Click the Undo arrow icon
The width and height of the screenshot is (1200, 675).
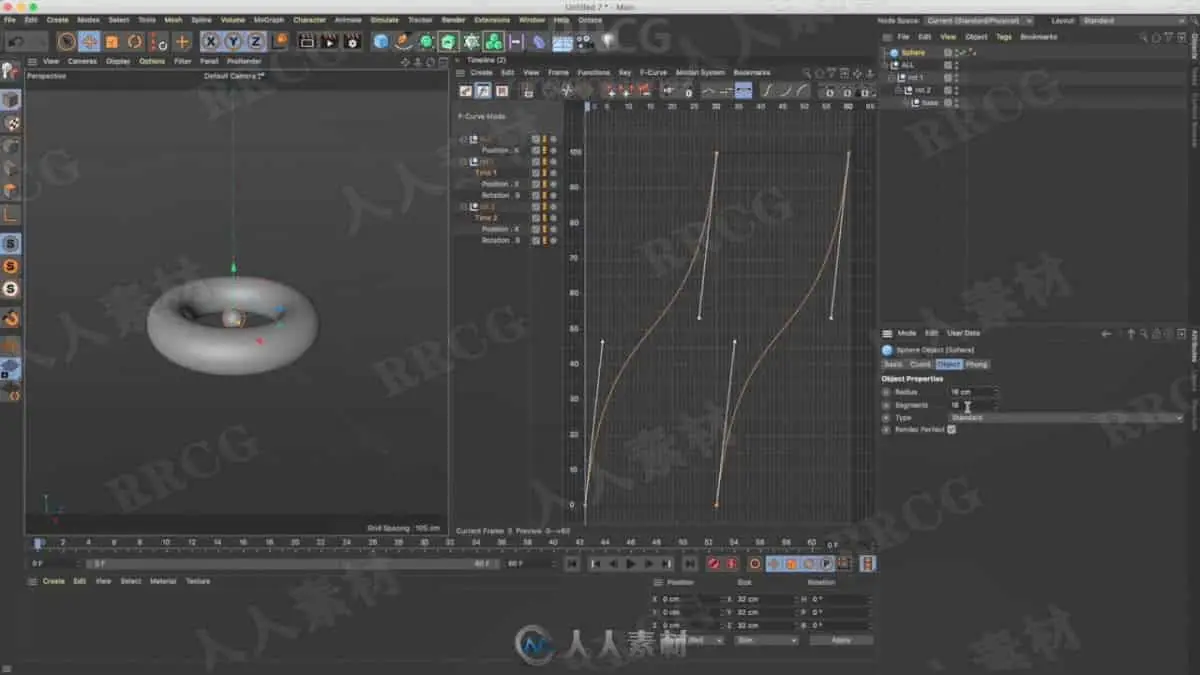14,42
